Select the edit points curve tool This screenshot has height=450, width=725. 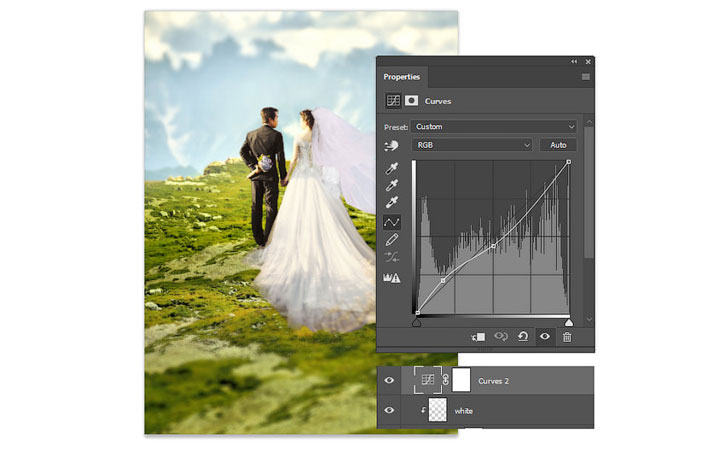click(392, 222)
